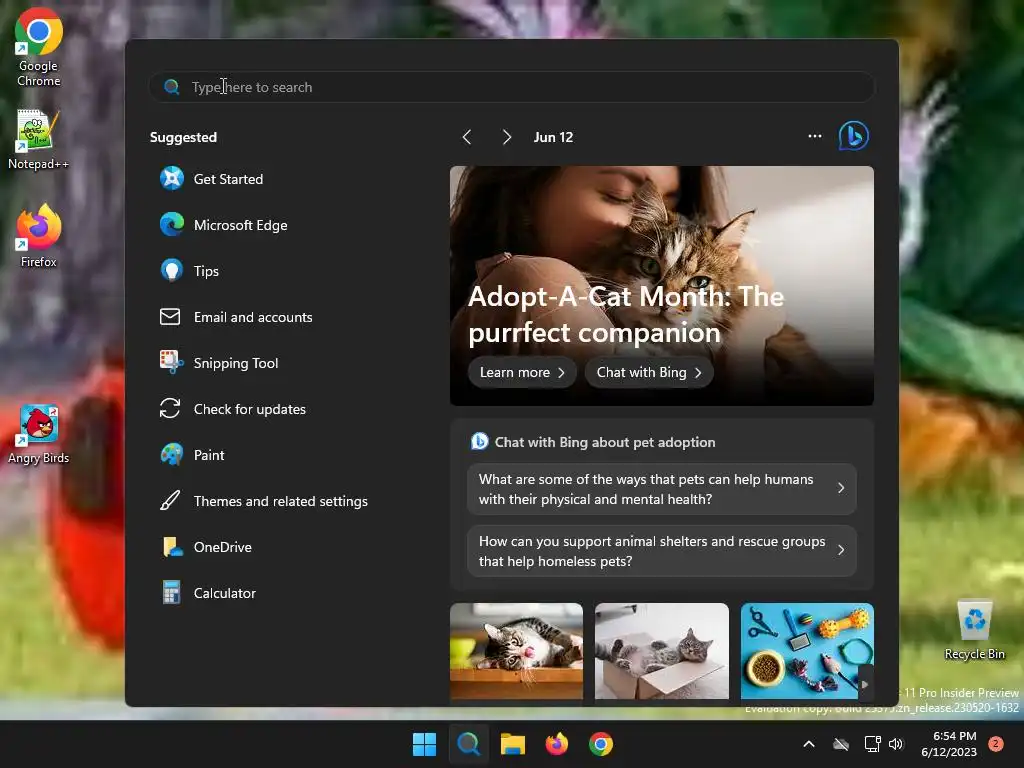Open Email and accounts settings
The width and height of the screenshot is (1024, 768).
click(x=236, y=317)
